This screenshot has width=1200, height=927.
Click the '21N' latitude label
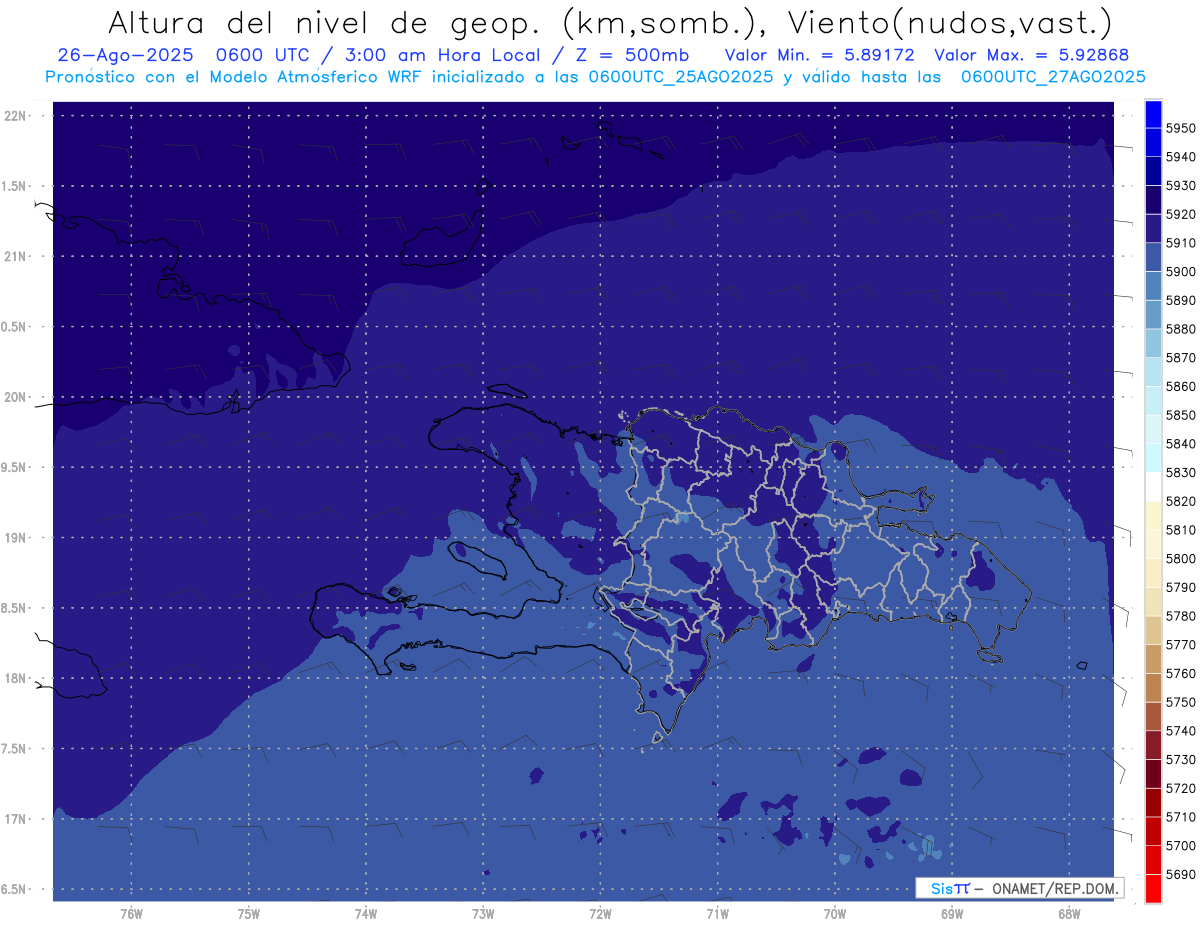click(15, 256)
